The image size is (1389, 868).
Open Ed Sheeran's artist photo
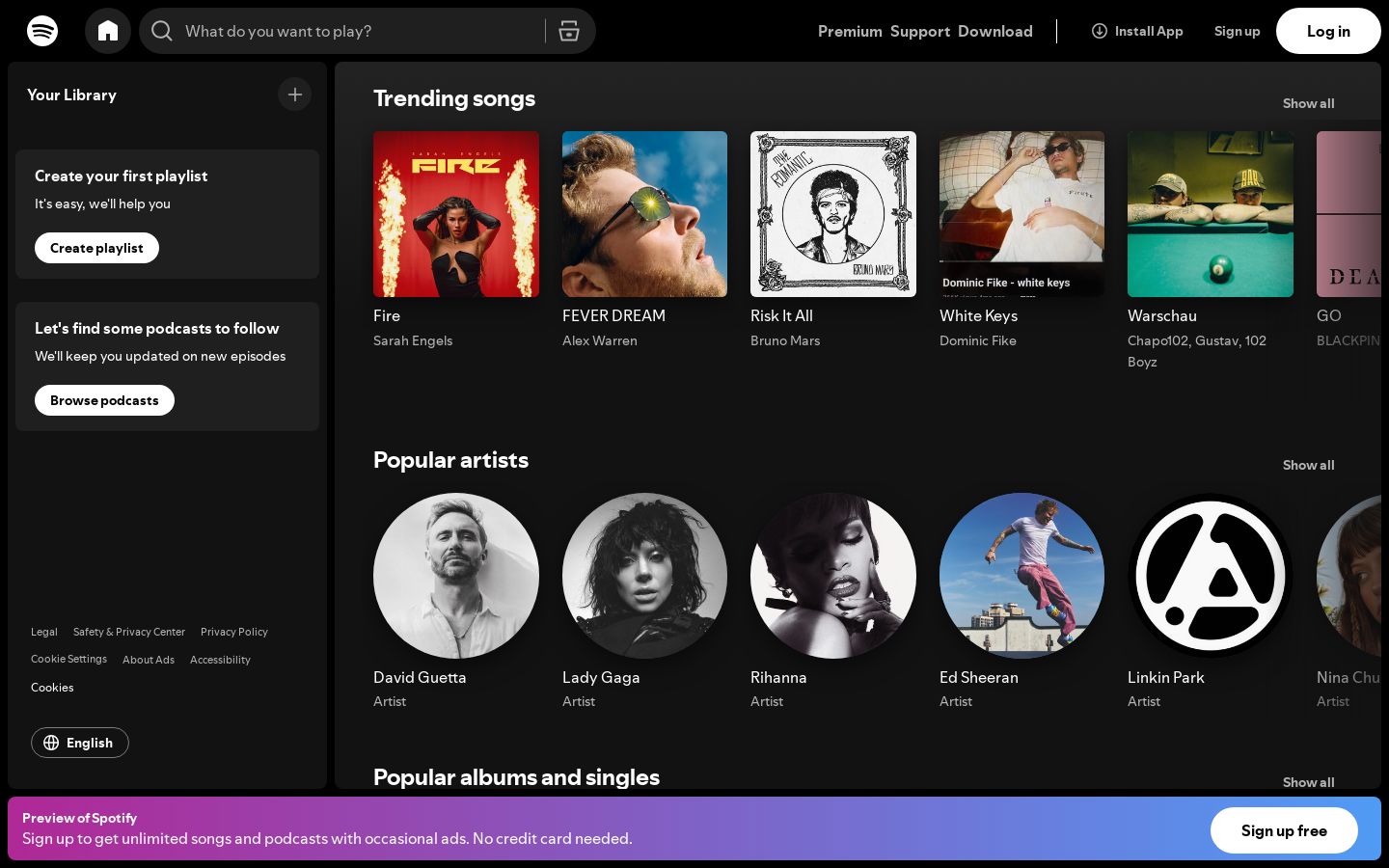[1021, 576]
